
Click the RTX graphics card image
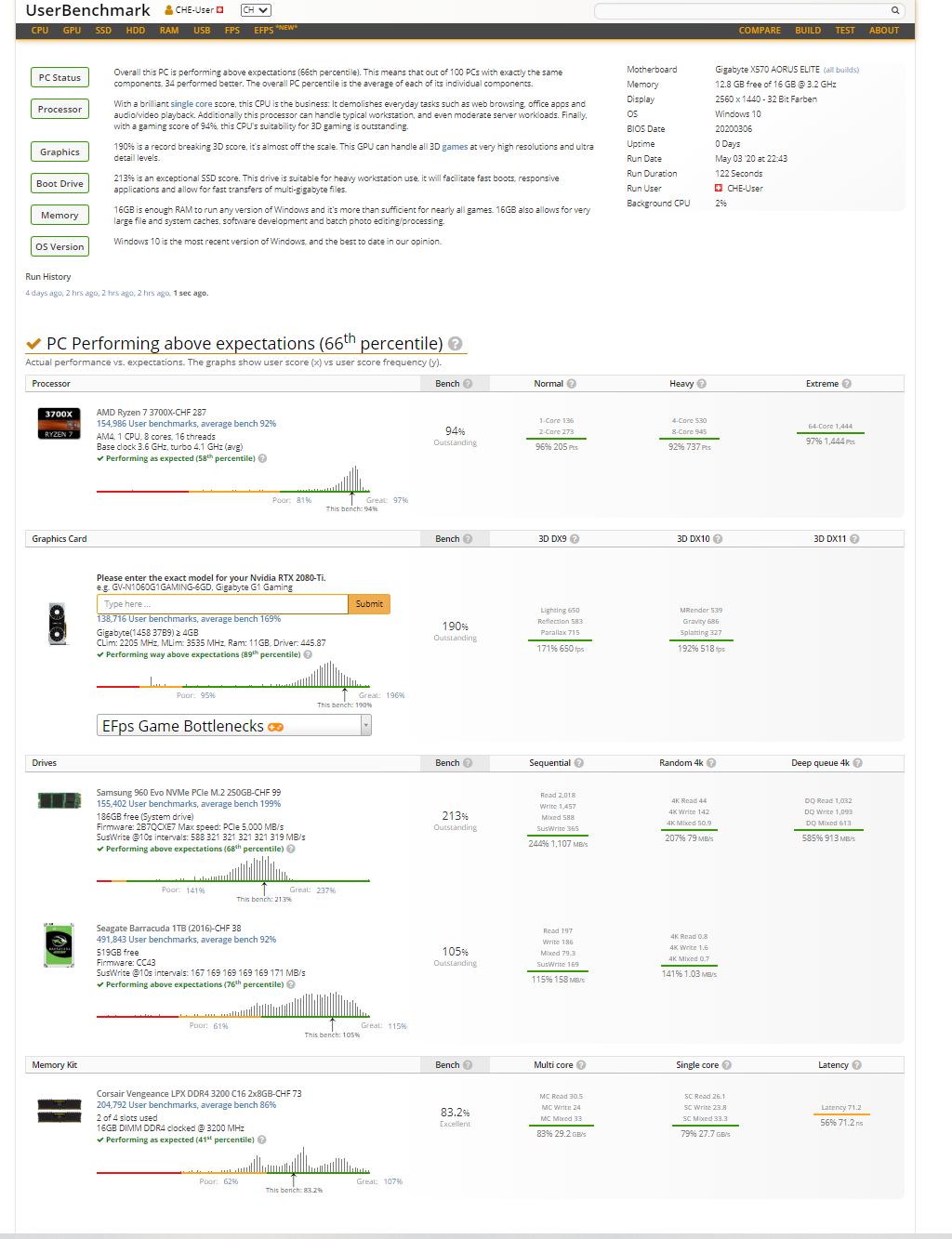(58, 624)
